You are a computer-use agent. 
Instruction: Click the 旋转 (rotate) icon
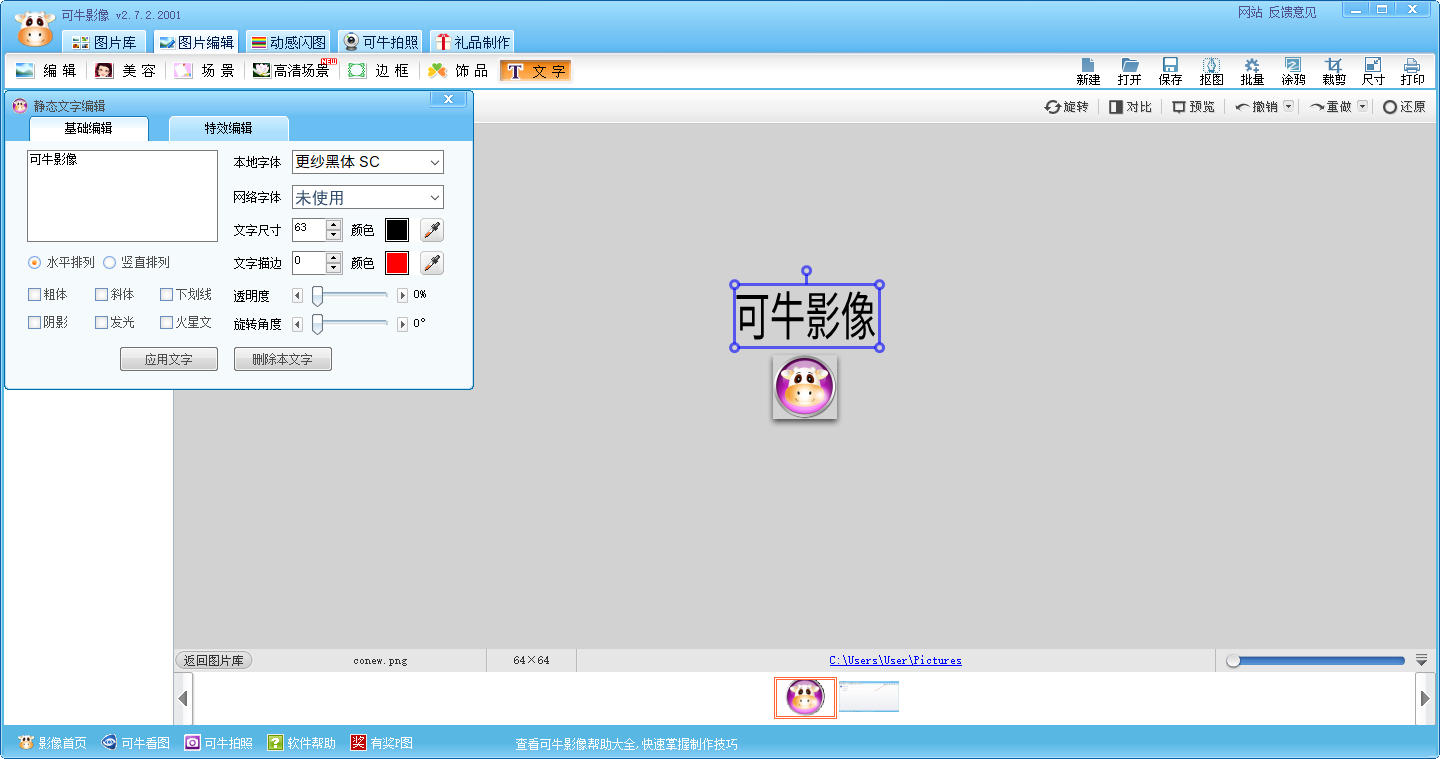pyautogui.click(x=1067, y=106)
